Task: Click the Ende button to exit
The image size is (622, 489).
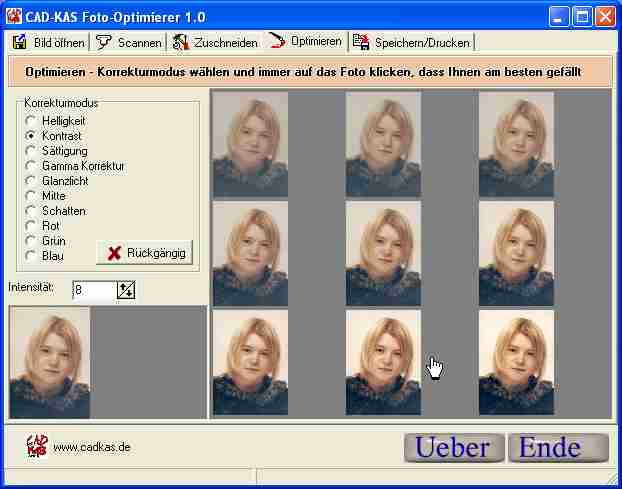Action: pyautogui.click(x=557, y=447)
